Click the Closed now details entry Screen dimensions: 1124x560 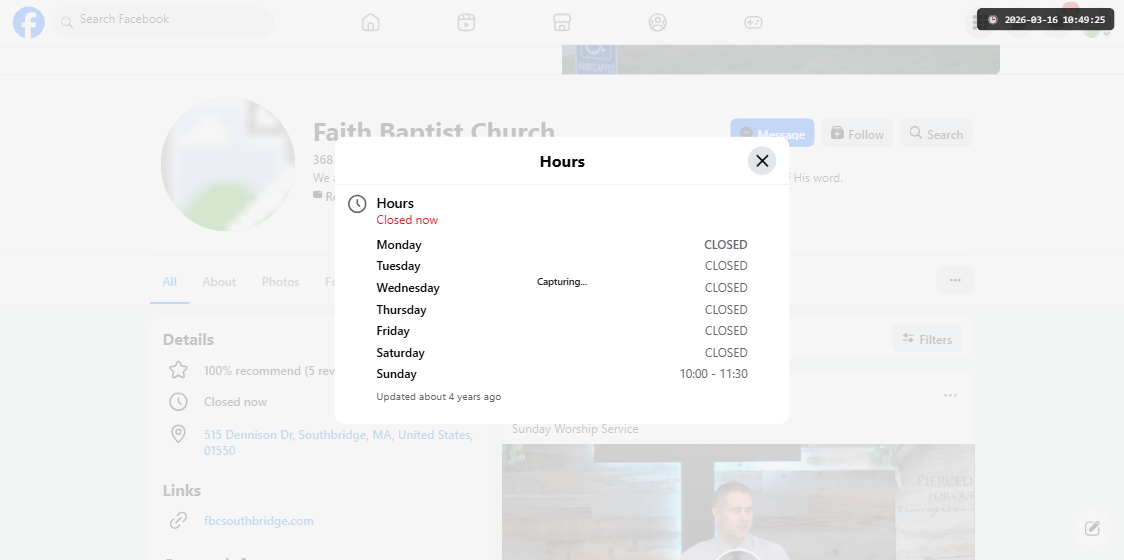[x=235, y=402]
